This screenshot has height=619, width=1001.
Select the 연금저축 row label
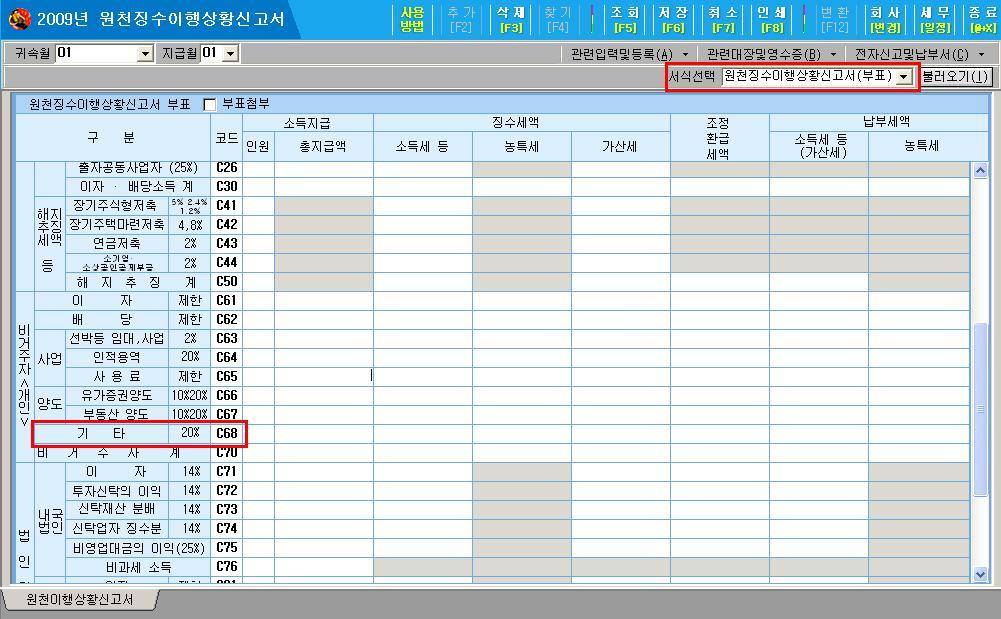point(117,244)
